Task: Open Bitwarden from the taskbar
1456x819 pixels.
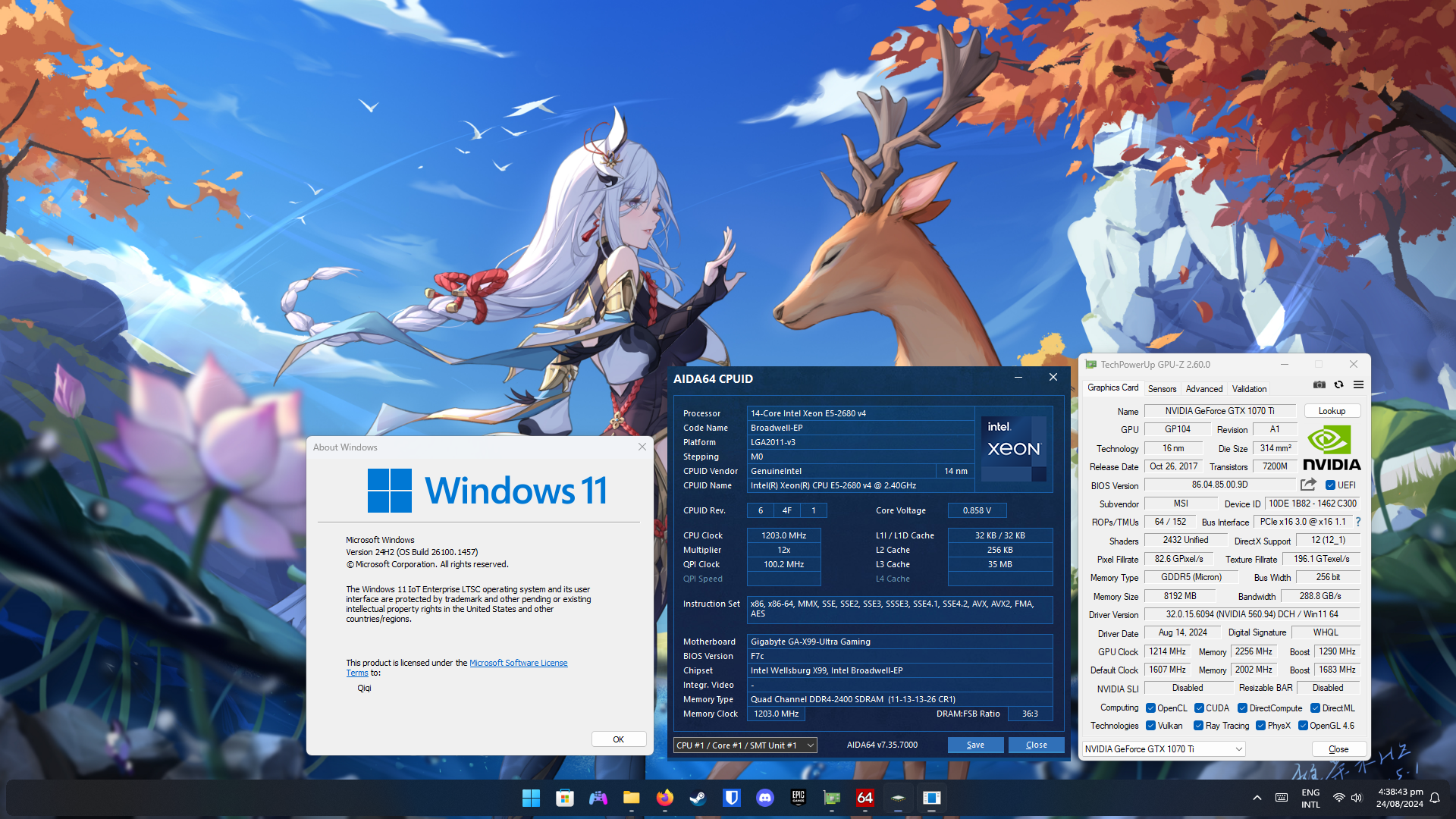Action: point(732,798)
